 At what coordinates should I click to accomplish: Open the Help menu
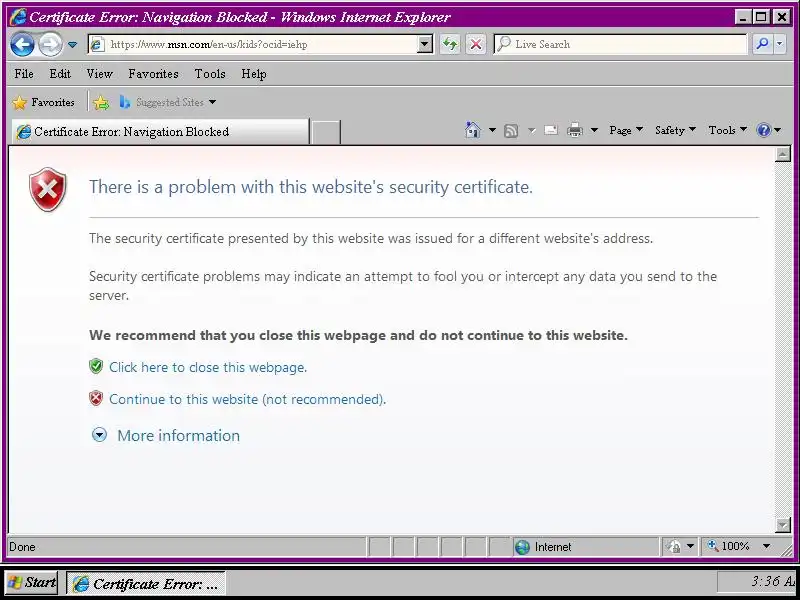coord(254,74)
